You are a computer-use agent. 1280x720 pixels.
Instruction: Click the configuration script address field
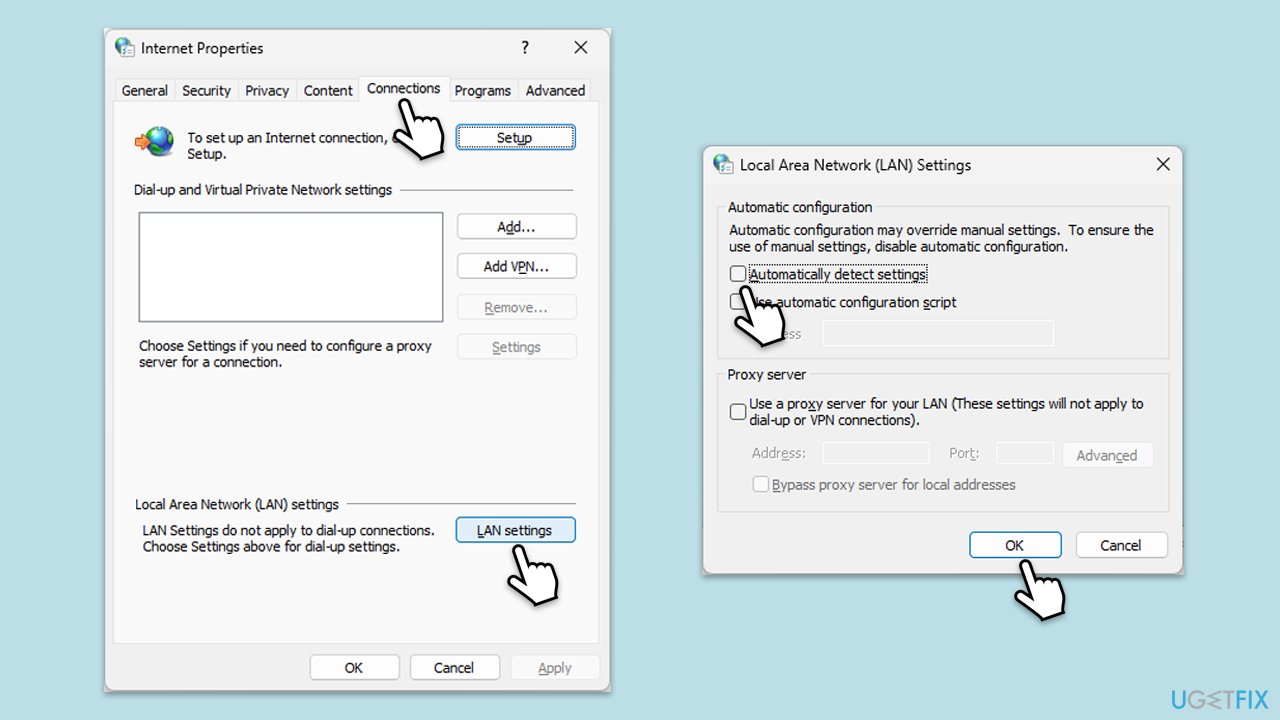click(938, 333)
